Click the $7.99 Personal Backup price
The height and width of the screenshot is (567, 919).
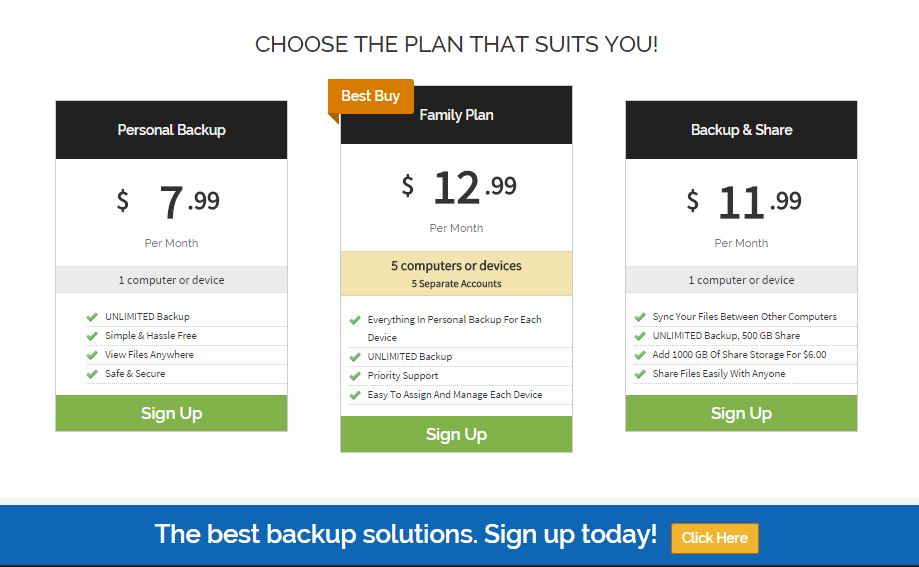(169, 202)
